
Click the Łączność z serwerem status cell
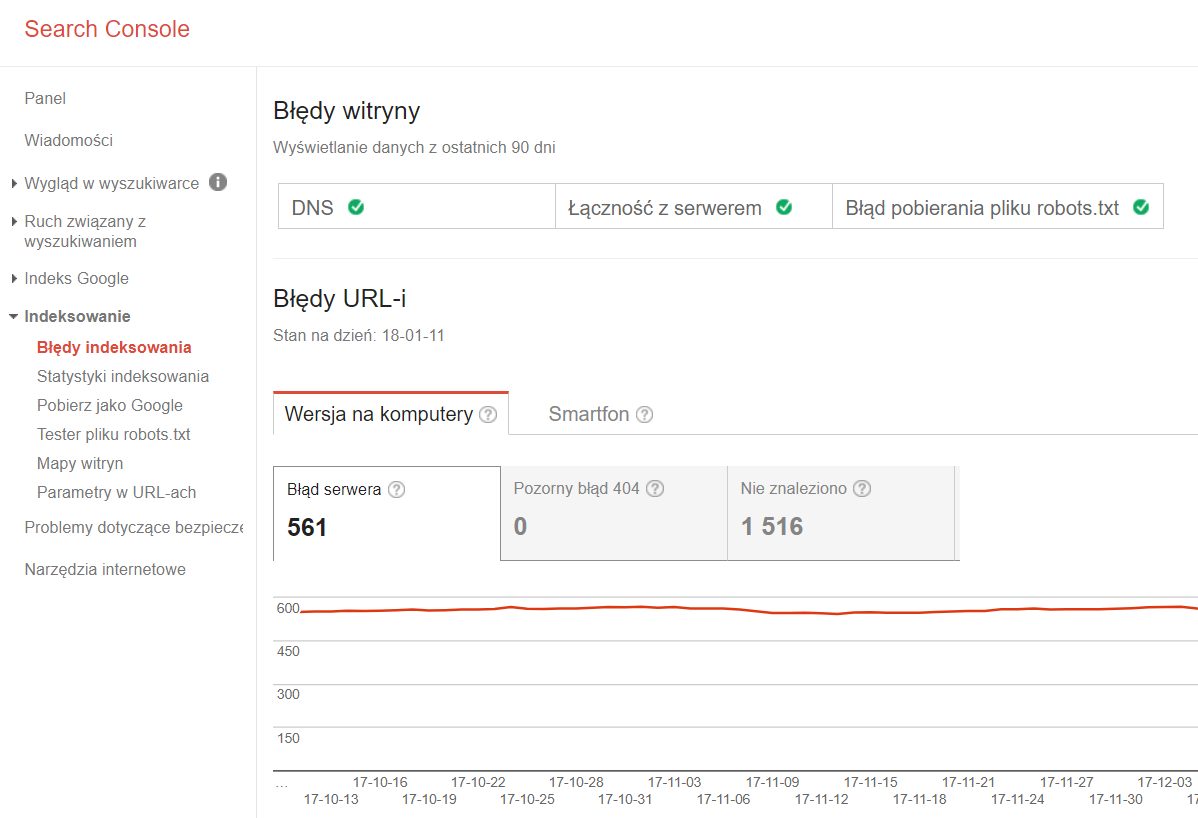(694, 206)
